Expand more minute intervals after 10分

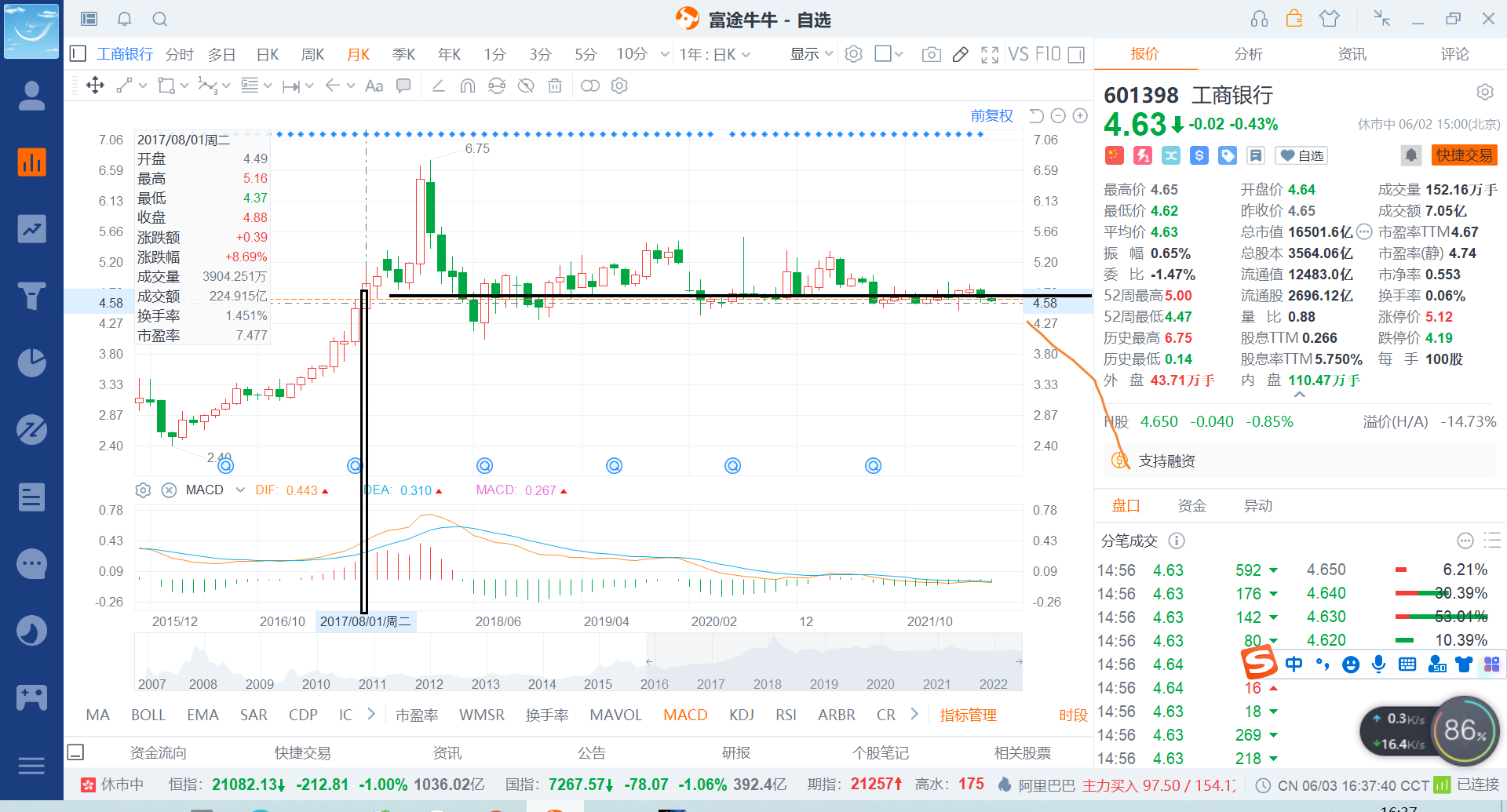665,54
